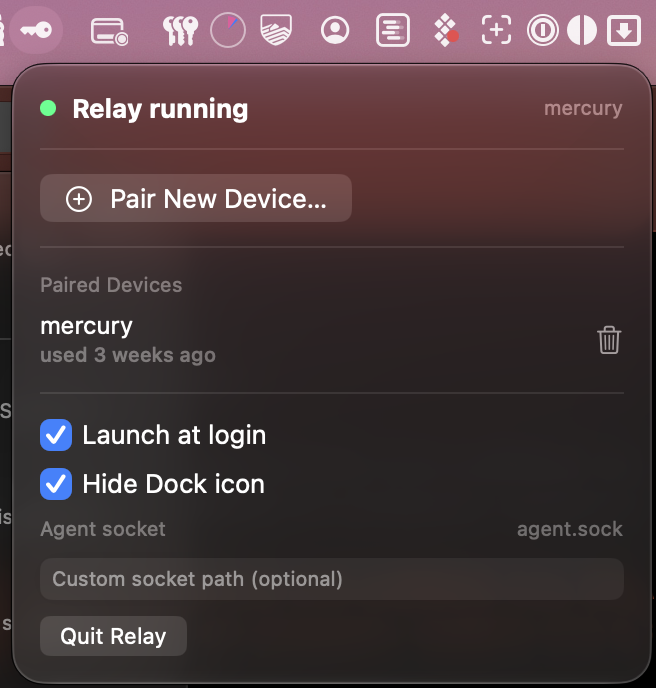The height and width of the screenshot is (688, 656).
Task: Click the 'Relay running' heading text
Action: [x=160, y=109]
